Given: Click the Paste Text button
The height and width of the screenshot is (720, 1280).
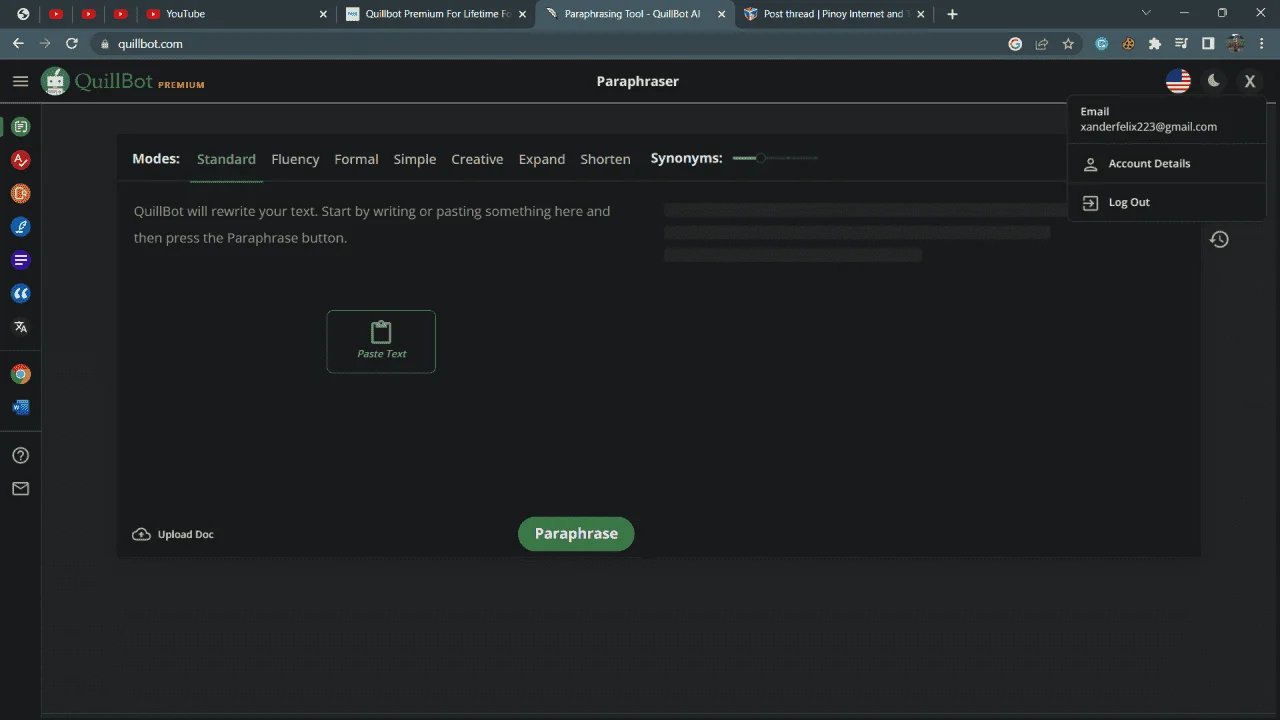Looking at the screenshot, I should click(381, 341).
